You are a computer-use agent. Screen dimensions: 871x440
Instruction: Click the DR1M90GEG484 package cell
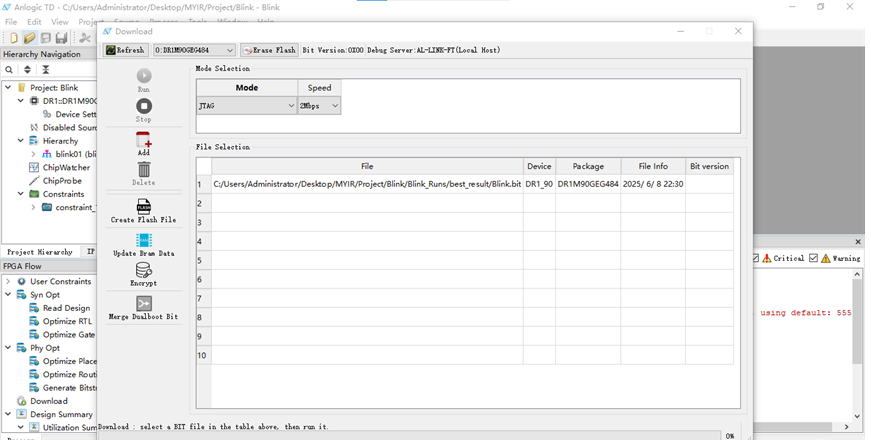(x=588, y=184)
